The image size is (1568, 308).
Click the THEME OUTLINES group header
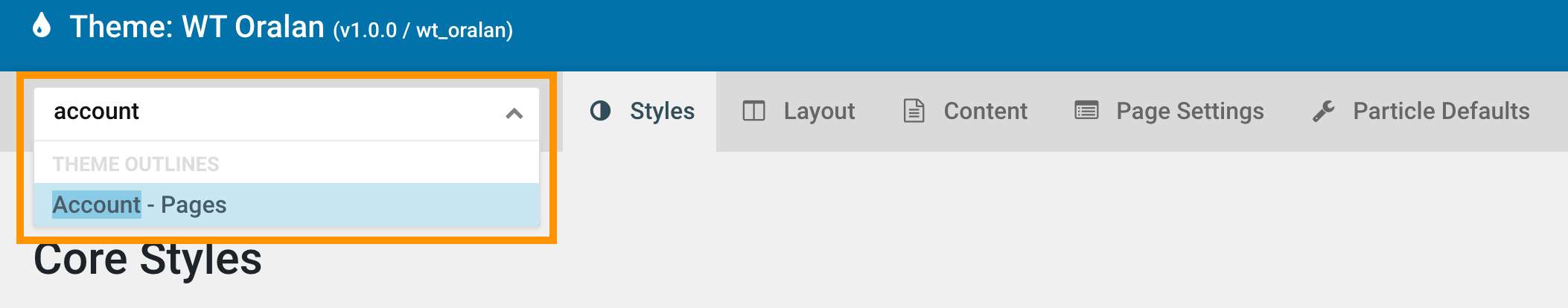click(136, 164)
